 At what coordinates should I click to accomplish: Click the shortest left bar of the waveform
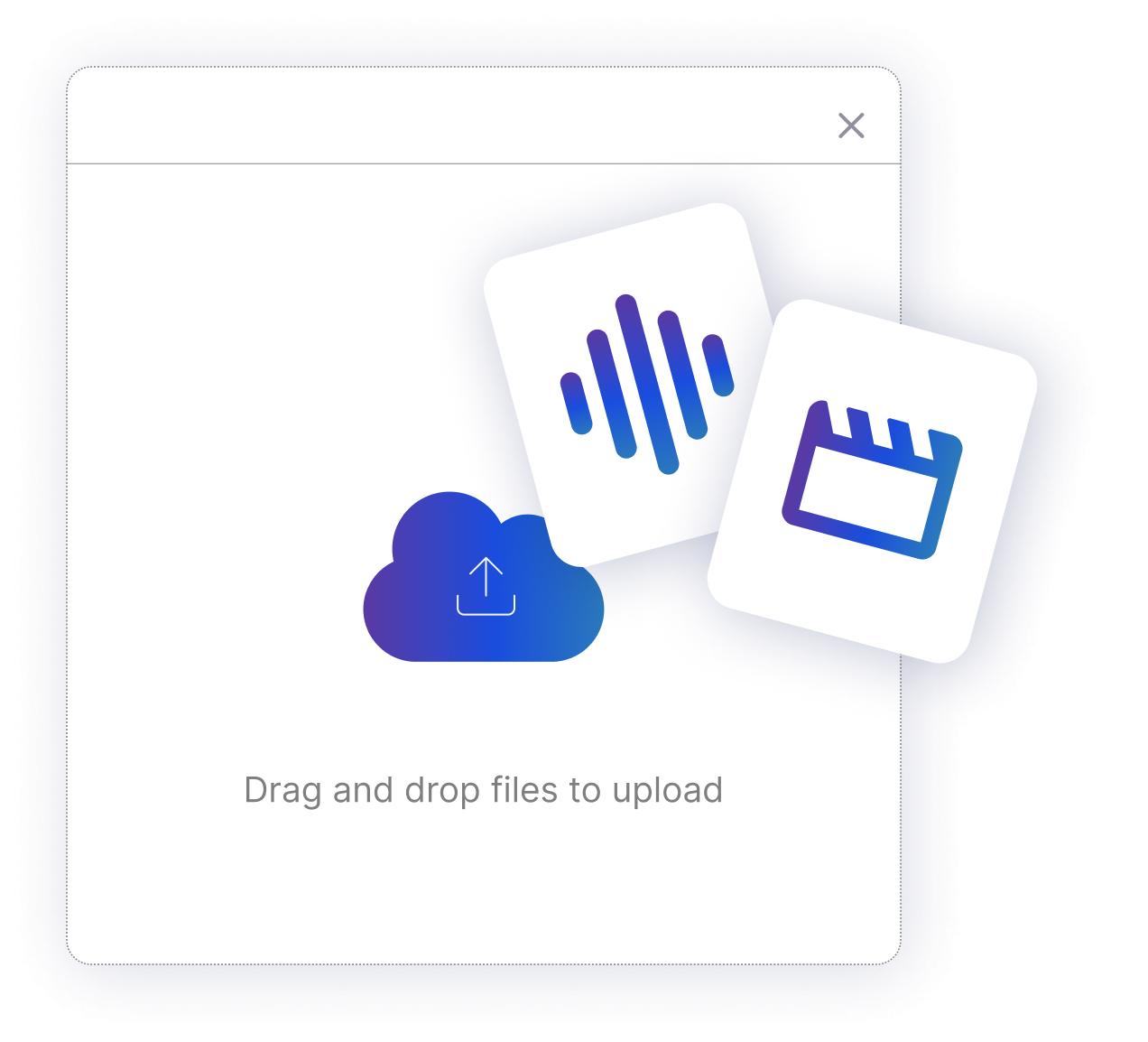pyautogui.click(x=576, y=403)
